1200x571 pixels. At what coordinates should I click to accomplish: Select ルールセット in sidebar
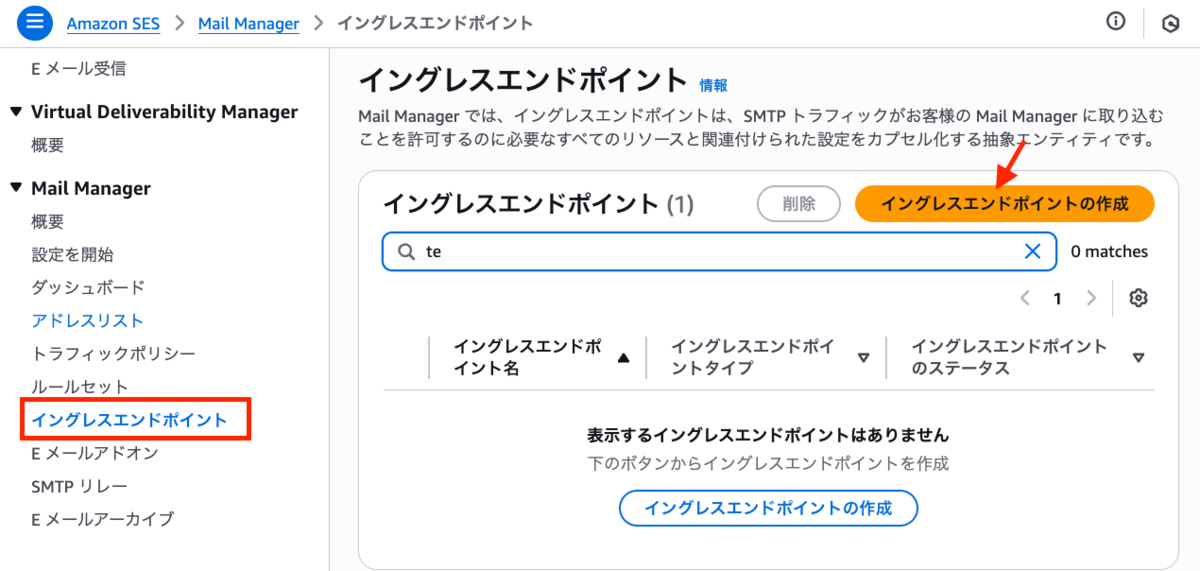[x=80, y=387]
